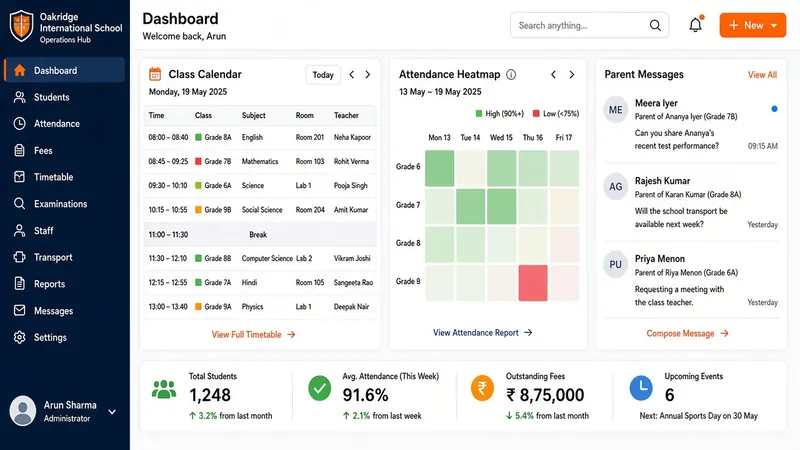Click Meera Iyer's ME avatar
The width and height of the screenshot is (800, 450).
pos(616,110)
